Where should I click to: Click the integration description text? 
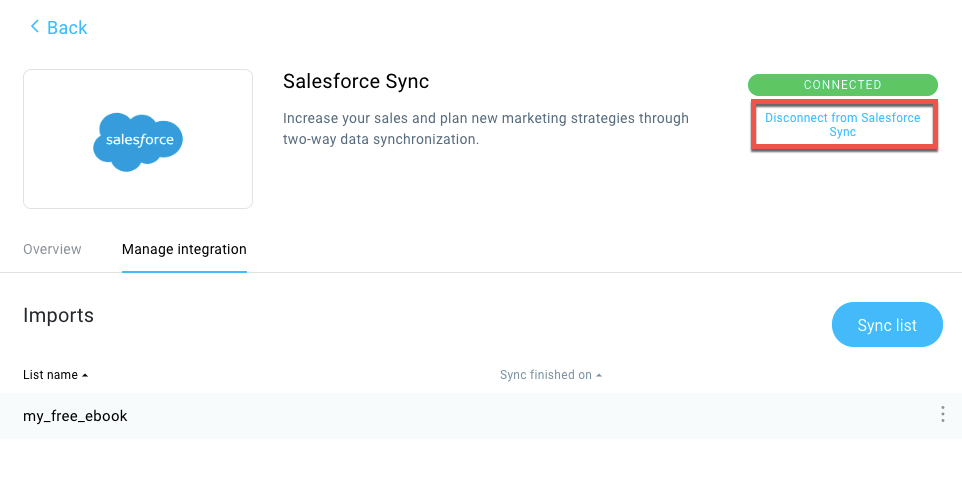coord(485,129)
